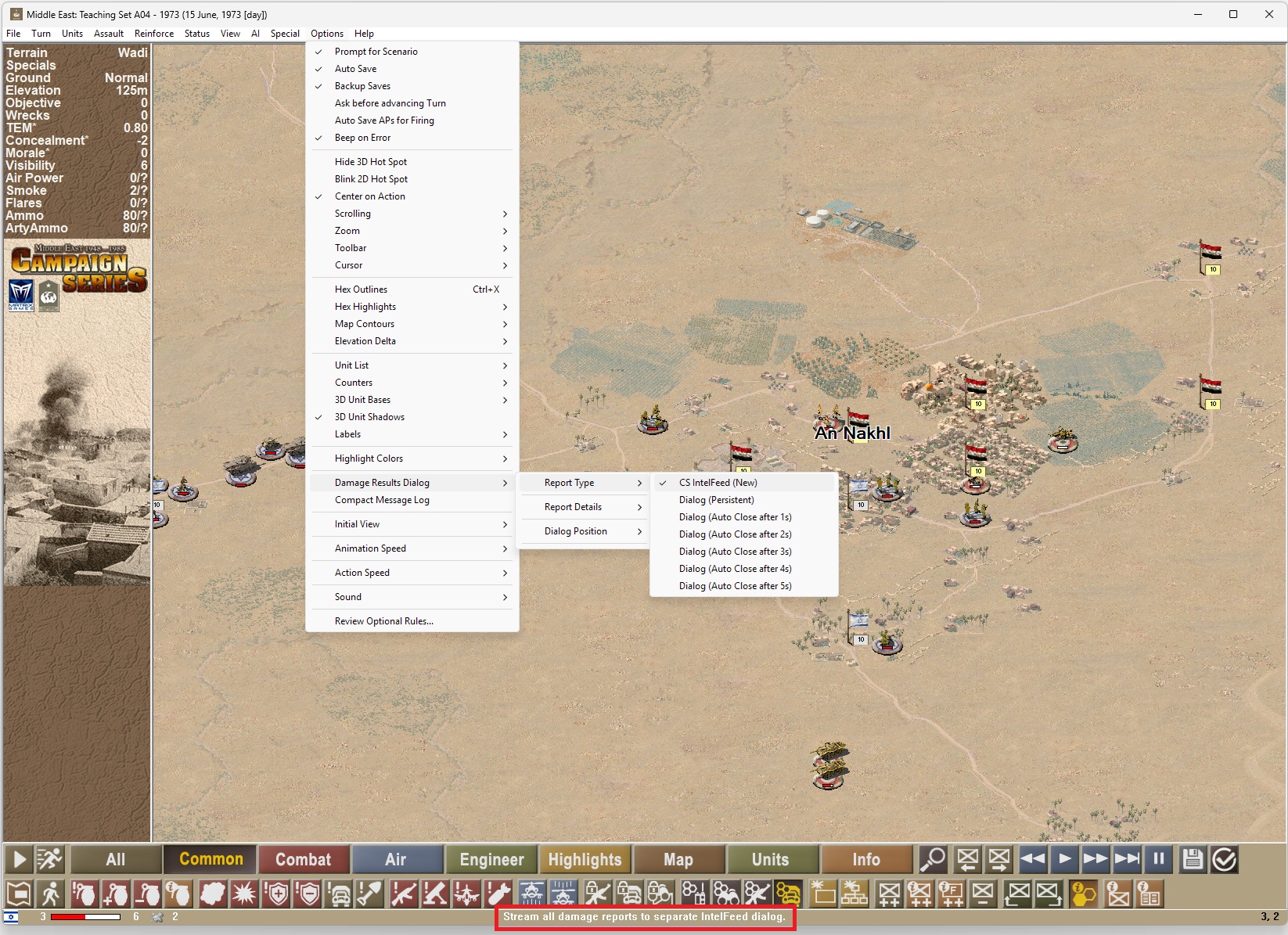Click Compact Message Log menu item

(412, 500)
